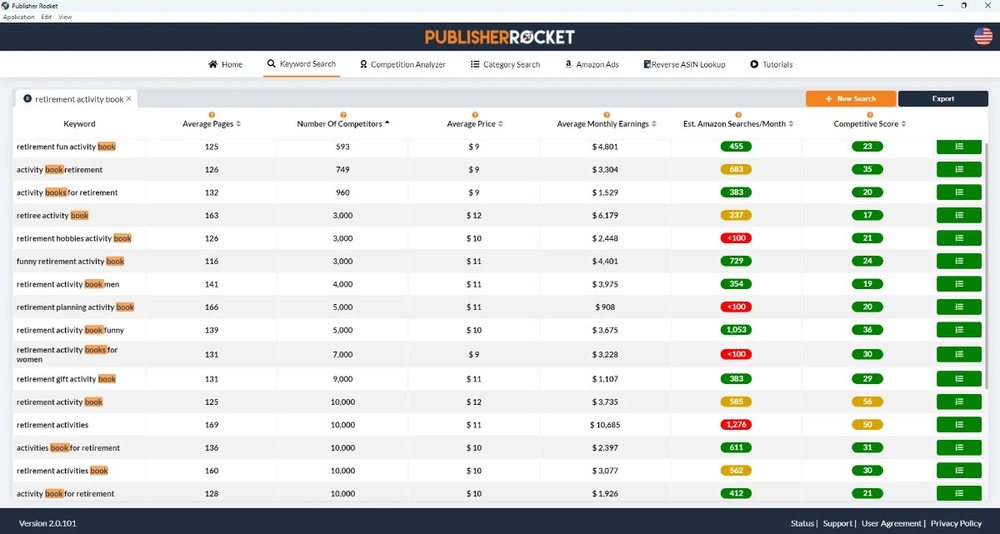The height and width of the screenshot is (534, 1000).
Task: Click help icon above Est. Amazon Searches/Month
Action: coord(738,115)
